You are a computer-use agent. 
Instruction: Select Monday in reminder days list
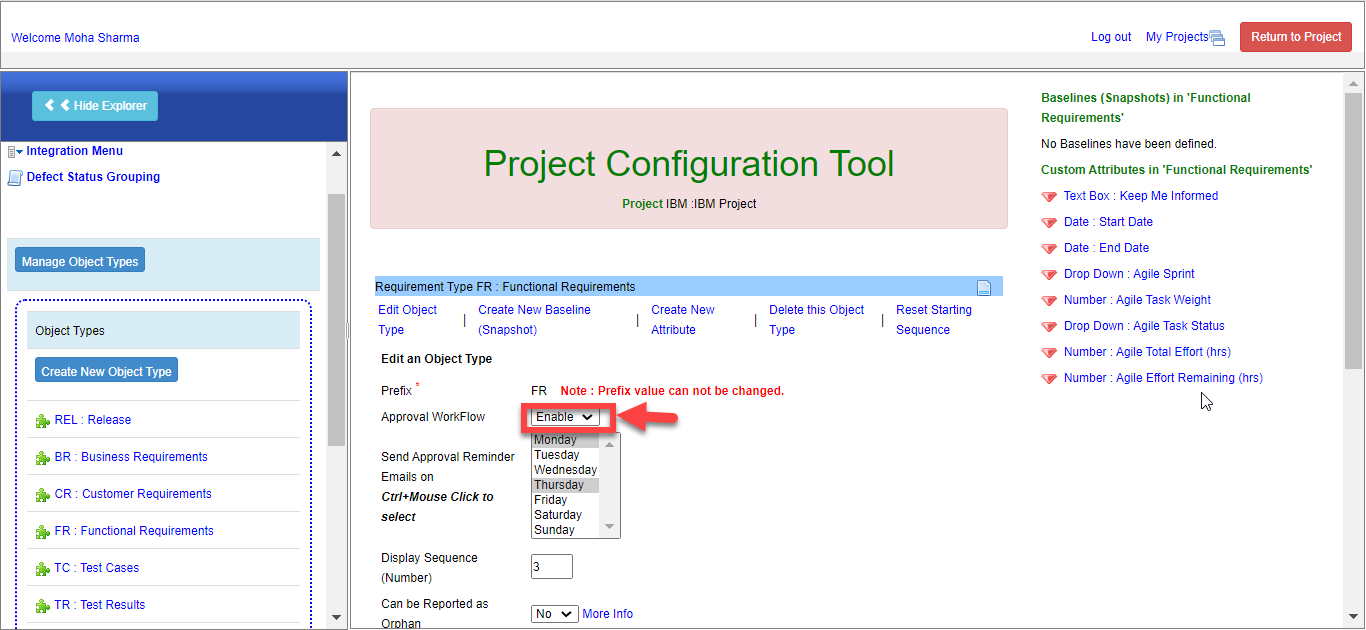point(566,440)
